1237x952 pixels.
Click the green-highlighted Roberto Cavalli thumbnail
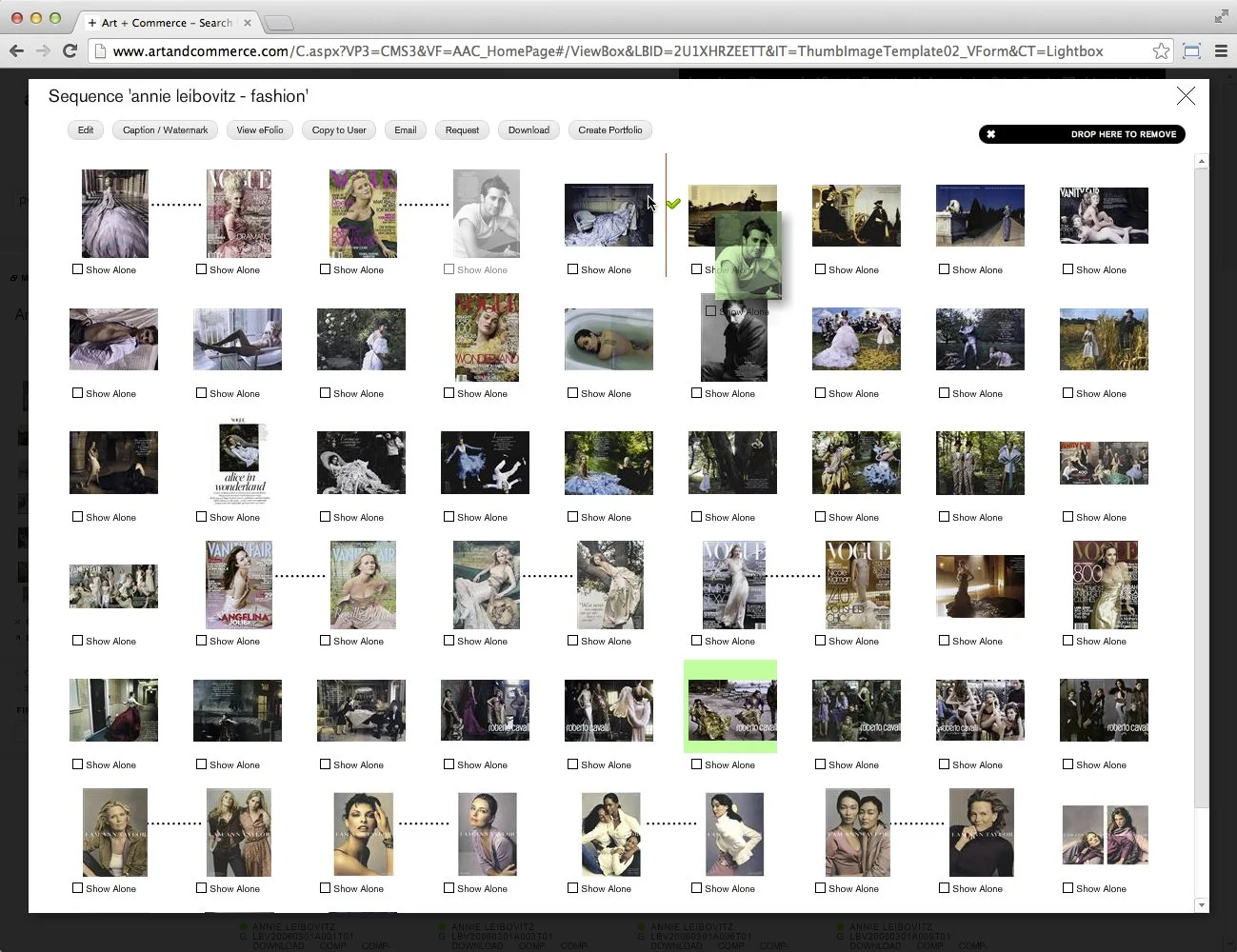(731, 710)
